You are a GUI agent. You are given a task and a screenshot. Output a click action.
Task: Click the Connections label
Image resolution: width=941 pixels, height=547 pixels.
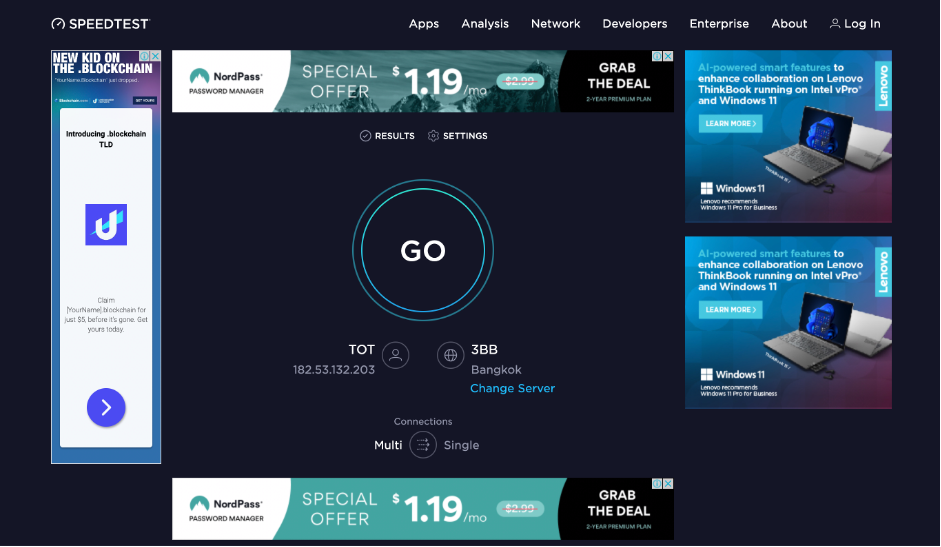(x=423, y=422)
